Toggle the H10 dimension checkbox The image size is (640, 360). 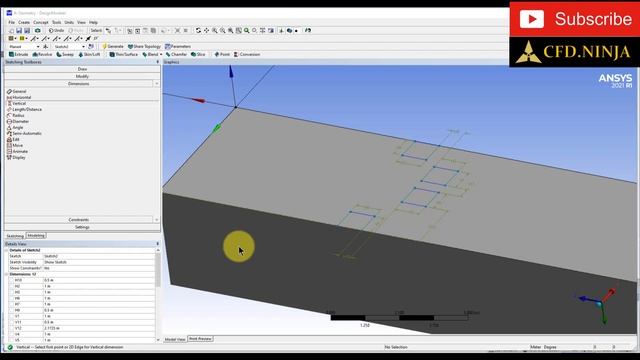pos(12,280)
